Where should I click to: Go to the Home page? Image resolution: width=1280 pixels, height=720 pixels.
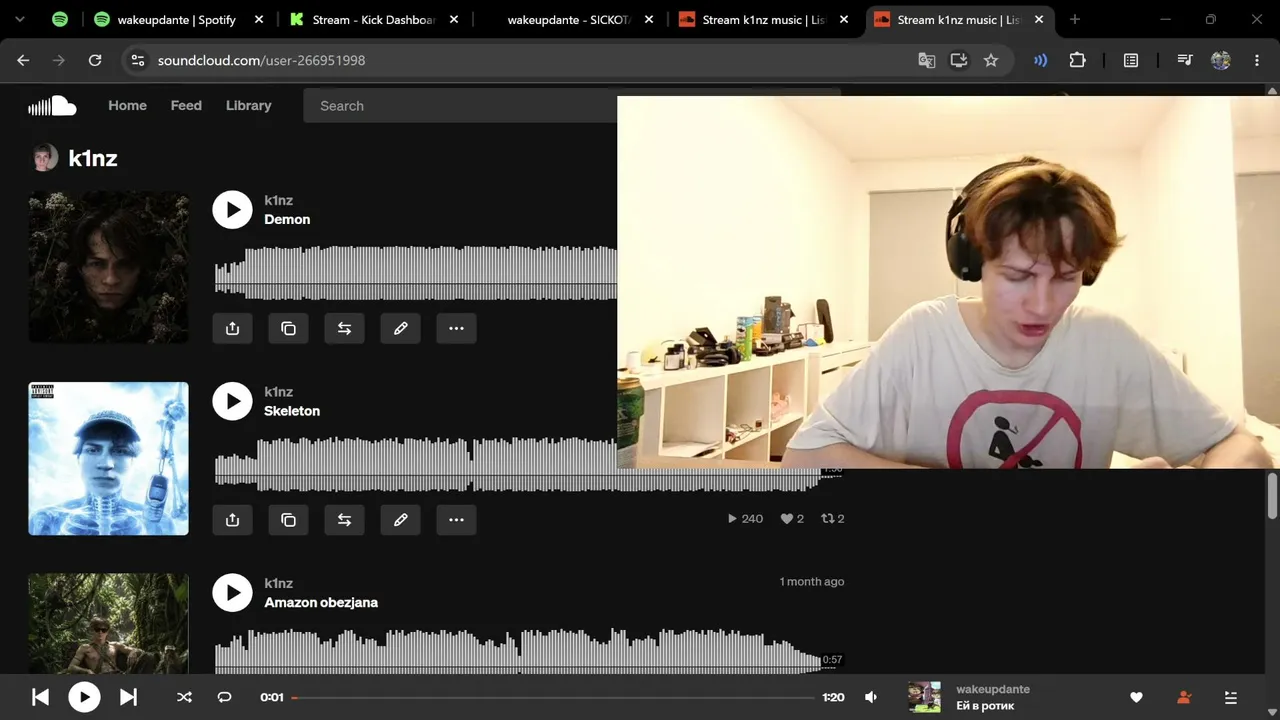click(127, 105)
